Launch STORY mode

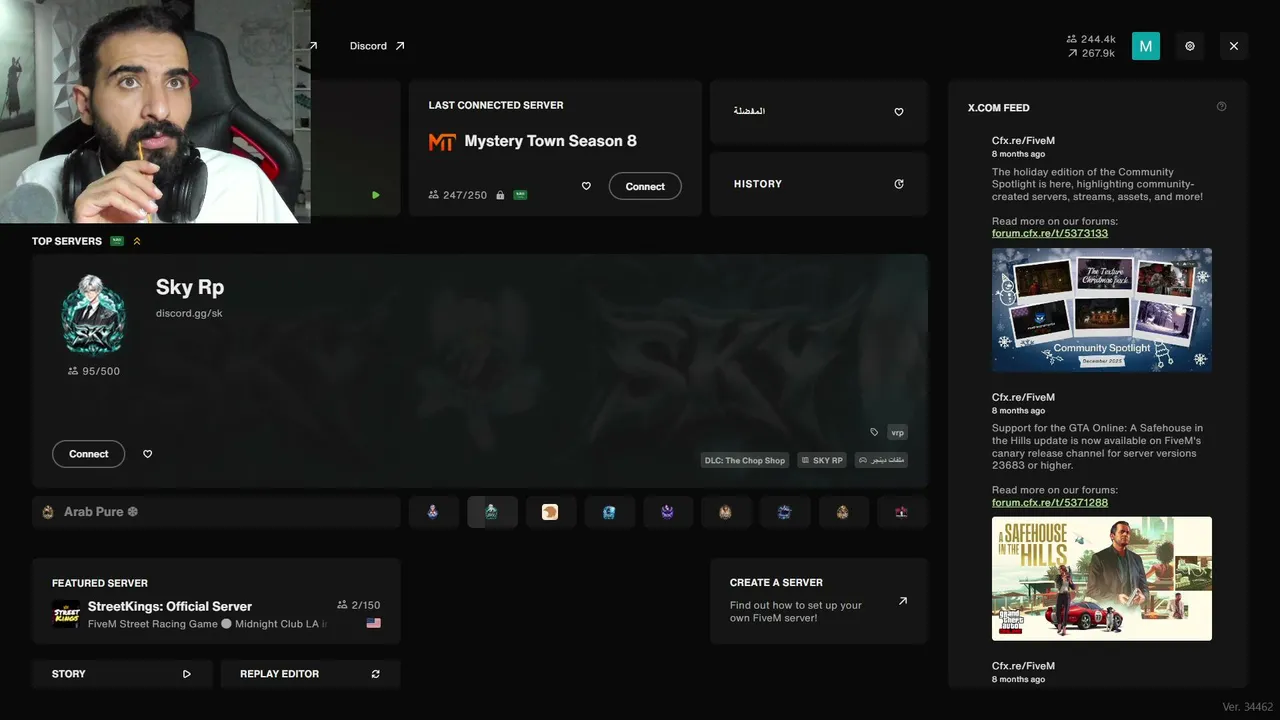tap(122, 674)
